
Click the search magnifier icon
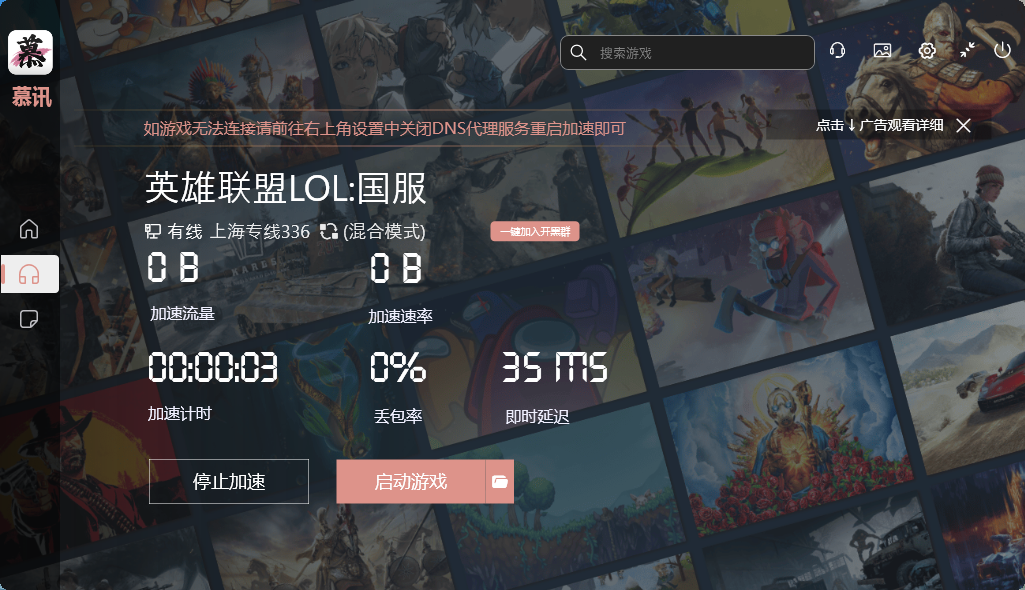pyautogui.click(x=578, y=52)
